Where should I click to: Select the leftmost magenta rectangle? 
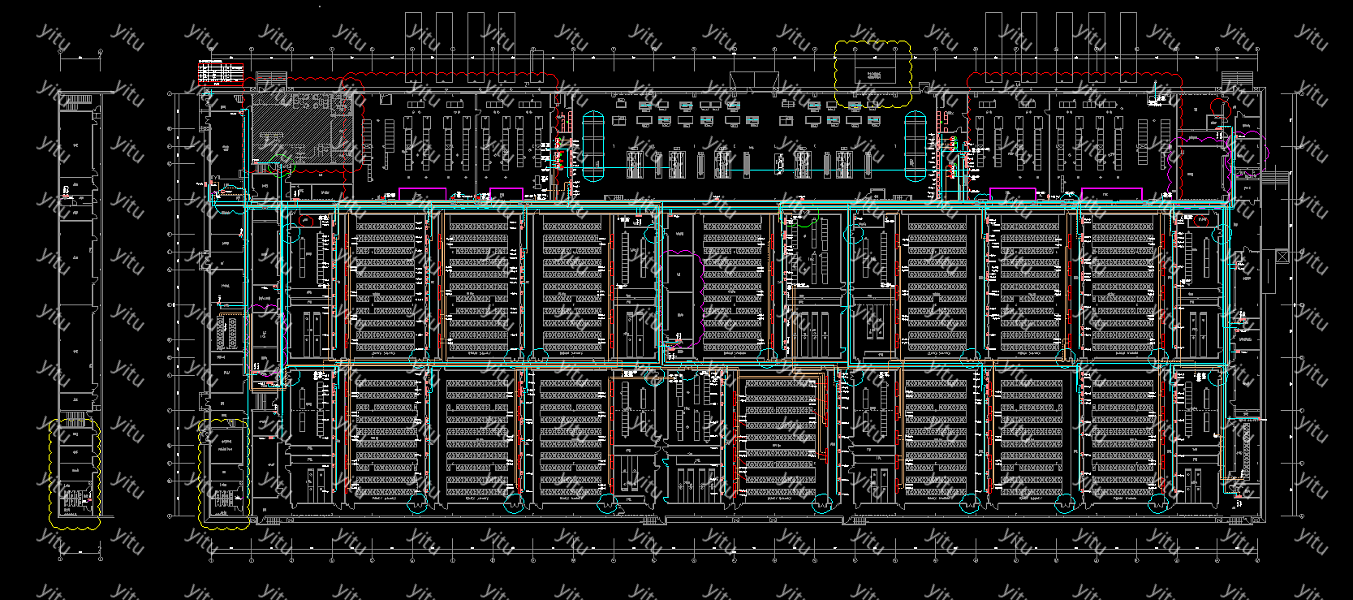422,193
